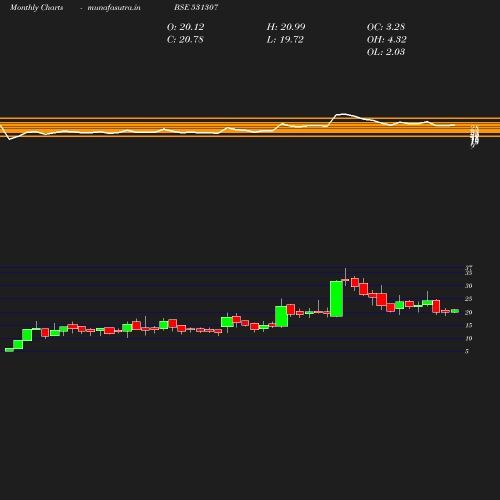Viewport: 500px width, 500px height.
Task: Click the price axis label 30
Action: (x=469, y=286)
